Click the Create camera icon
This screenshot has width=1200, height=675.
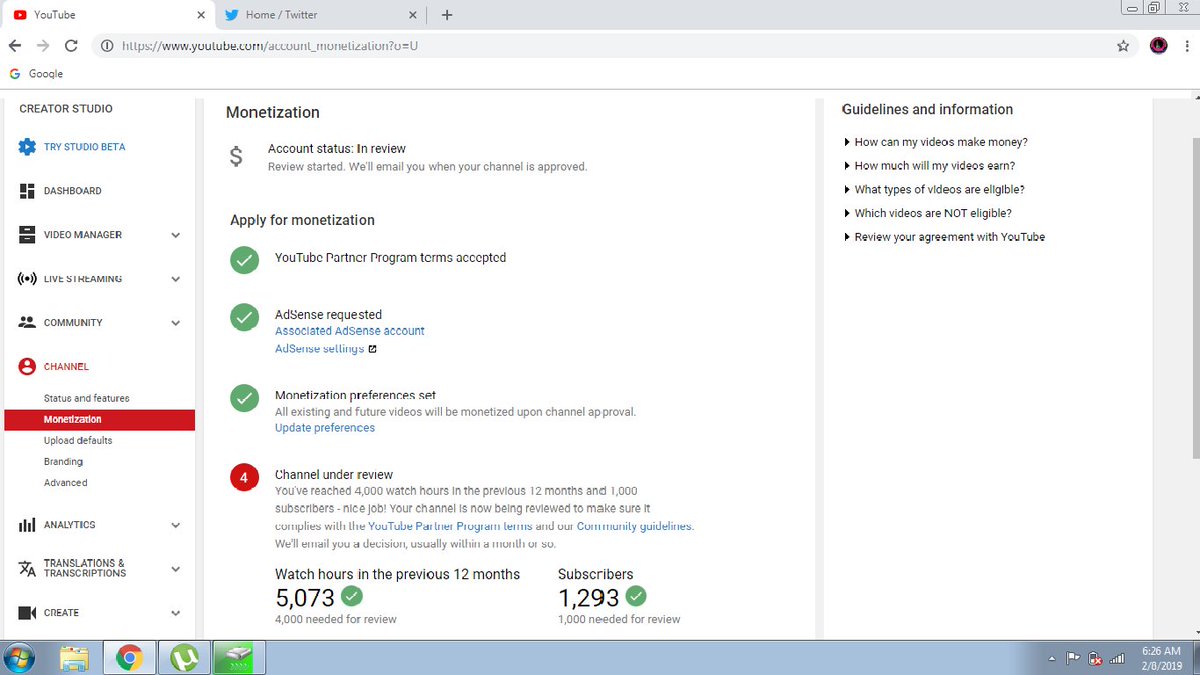coord(28,613)
